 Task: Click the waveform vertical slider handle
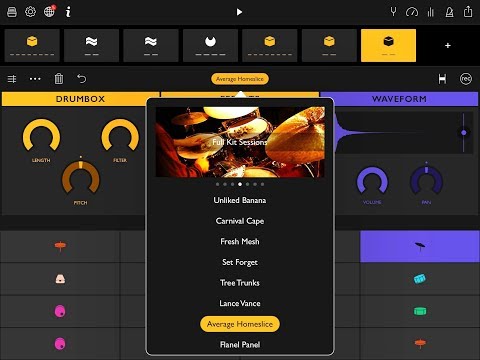pyautogui.click(x=464, y=133)
